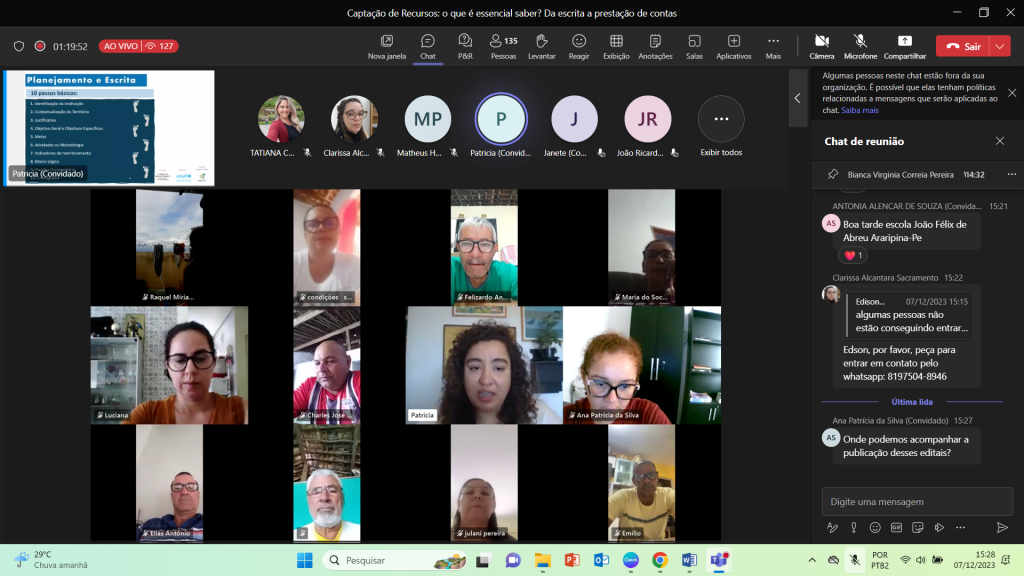The height and width of the screenshot is (576, 1024).
Task: Click the AO VIVO 127 live badge
Action: 138,46
